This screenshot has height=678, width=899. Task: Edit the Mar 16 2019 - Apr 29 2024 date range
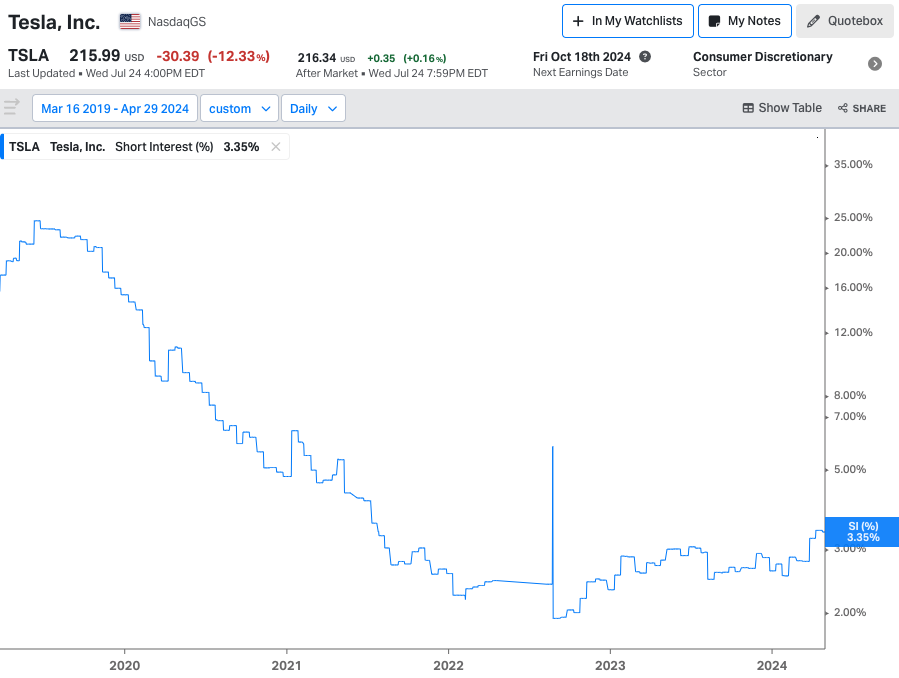[x=115, y=108]
